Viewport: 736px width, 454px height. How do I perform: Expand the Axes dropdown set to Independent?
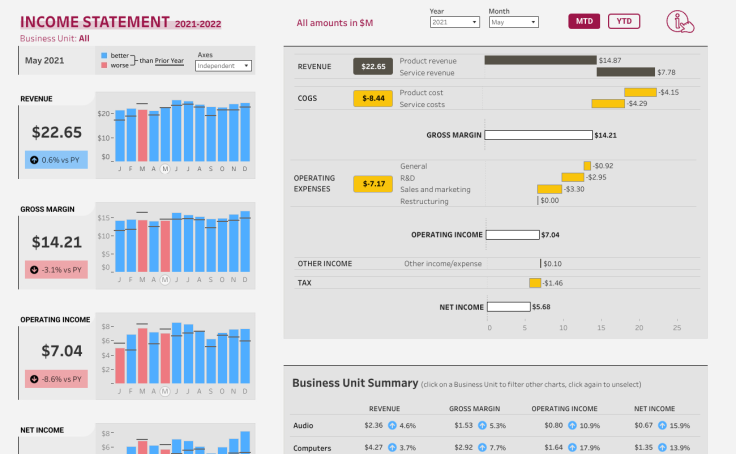click(223, 66)
